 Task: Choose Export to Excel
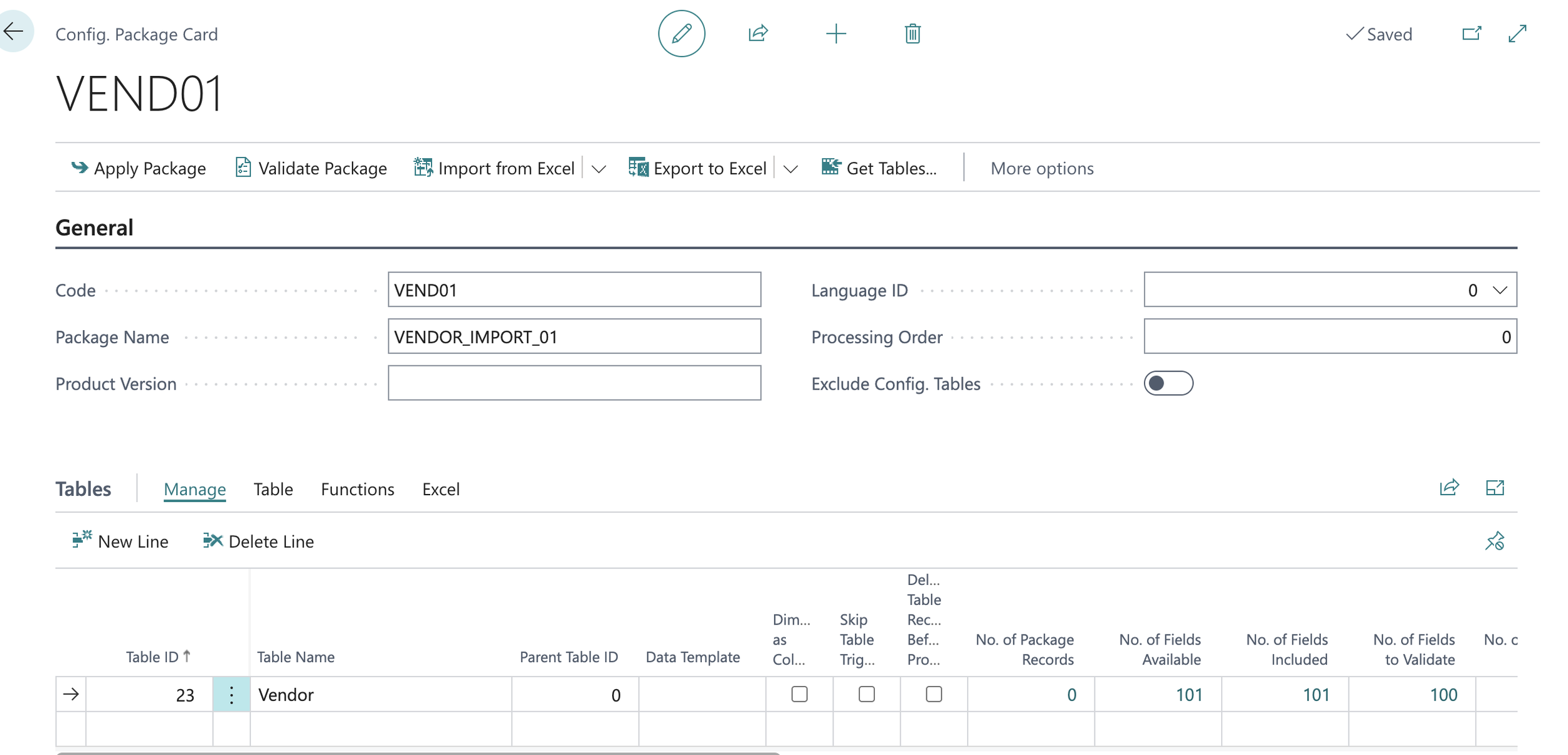[697, 168]
